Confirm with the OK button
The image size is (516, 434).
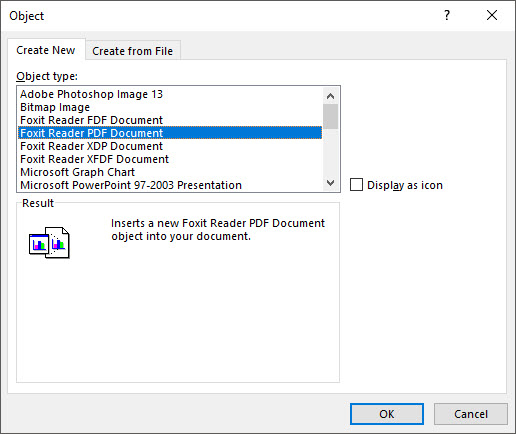pos(387,414)
